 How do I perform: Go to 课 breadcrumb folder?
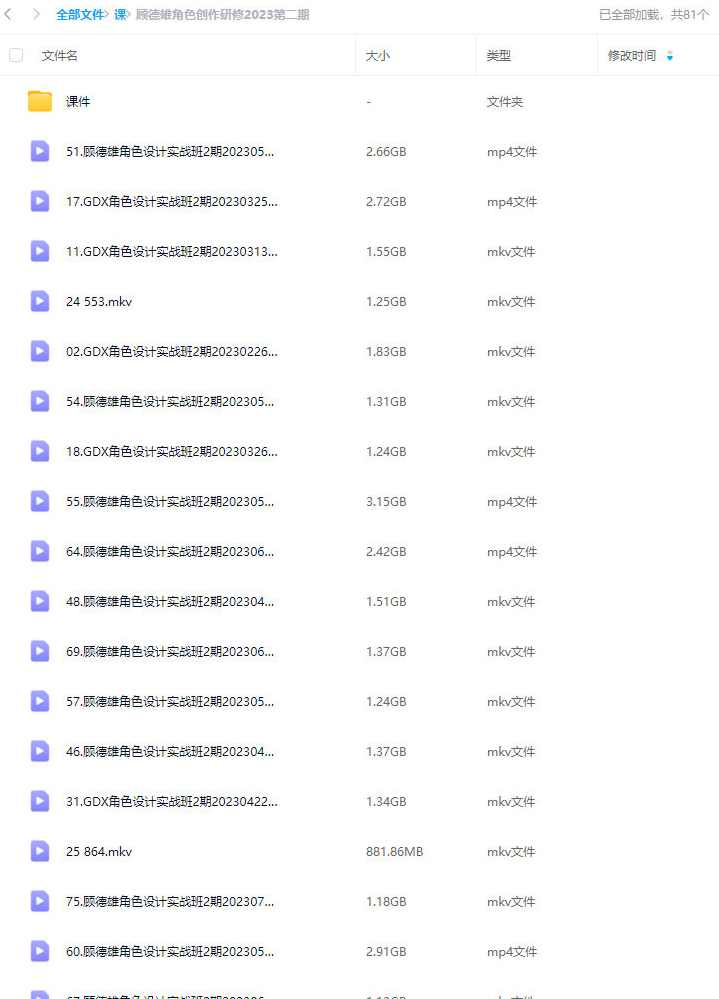pos(120,14)
